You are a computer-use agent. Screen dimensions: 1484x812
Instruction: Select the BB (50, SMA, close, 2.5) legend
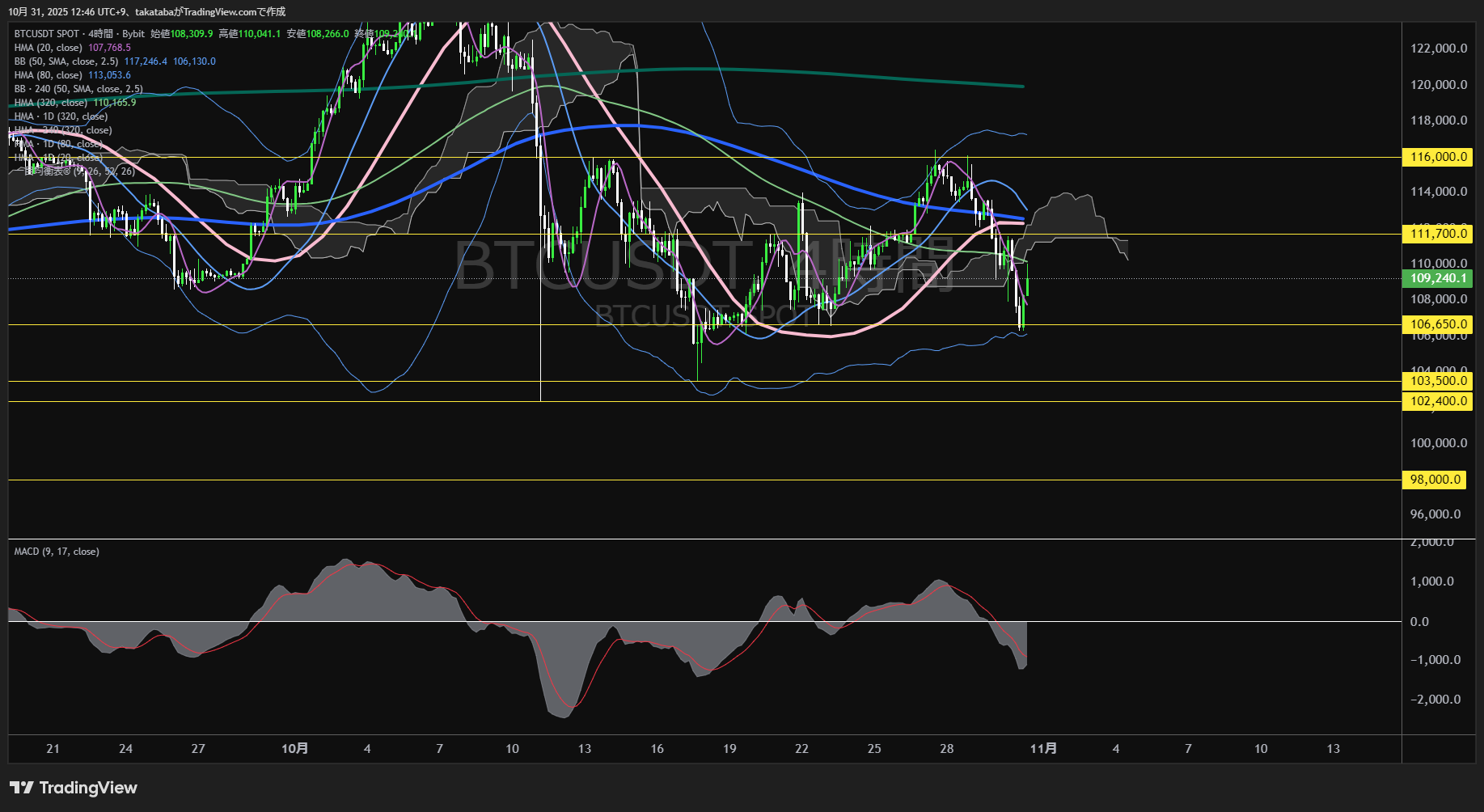click(x=66, y=61)
